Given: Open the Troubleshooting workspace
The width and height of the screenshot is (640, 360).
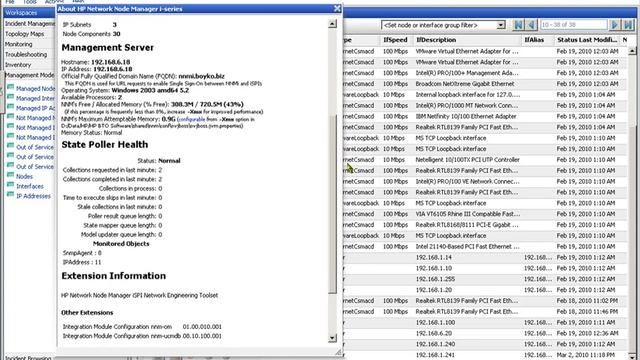Looking at the screenshot, I should pyautogui.click(x=26, y=54).
